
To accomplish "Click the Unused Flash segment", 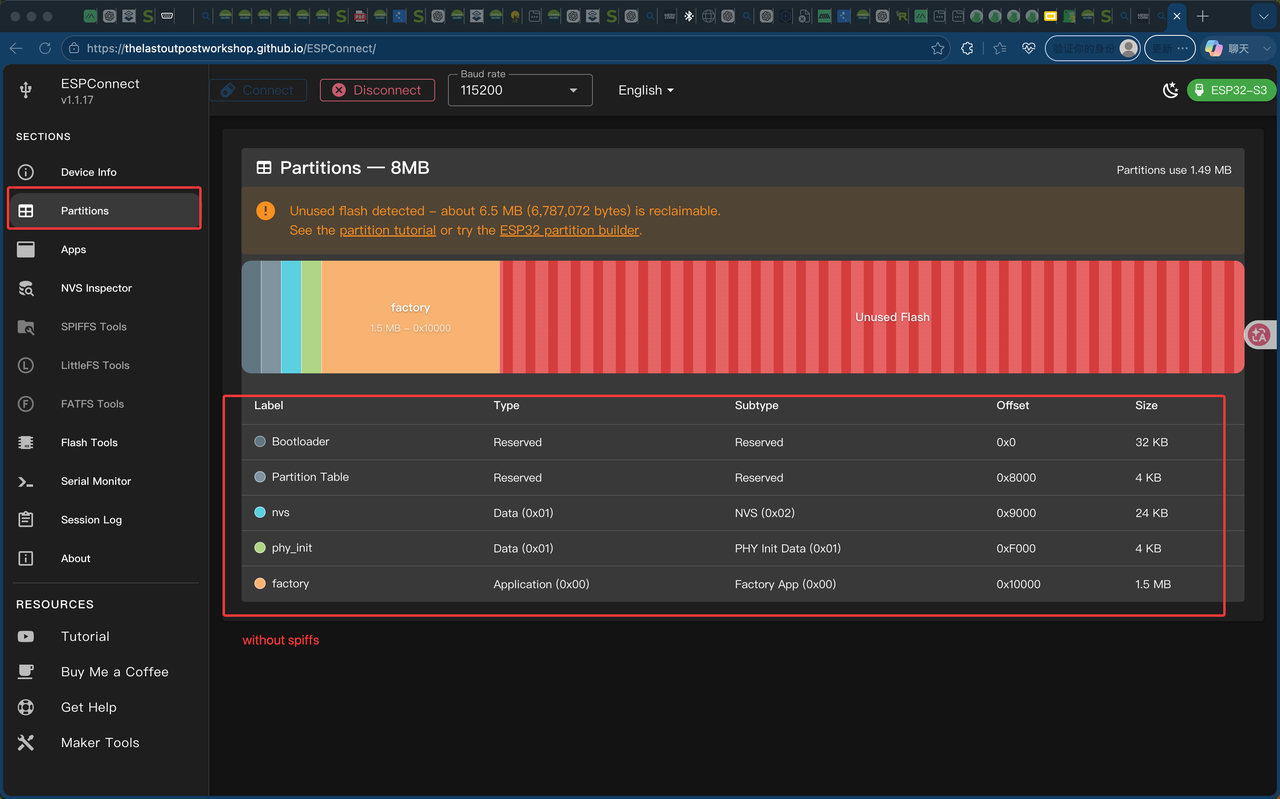I will [872, 317].
